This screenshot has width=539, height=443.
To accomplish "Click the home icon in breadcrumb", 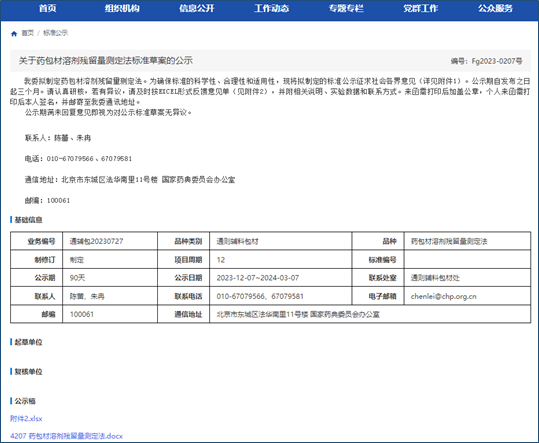I will click(x=14, y=33).
